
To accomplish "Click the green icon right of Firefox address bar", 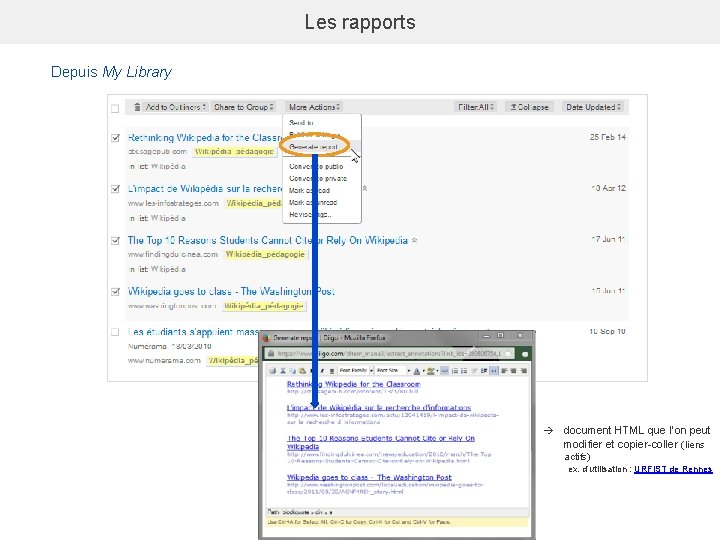I will tap(524, 354).
